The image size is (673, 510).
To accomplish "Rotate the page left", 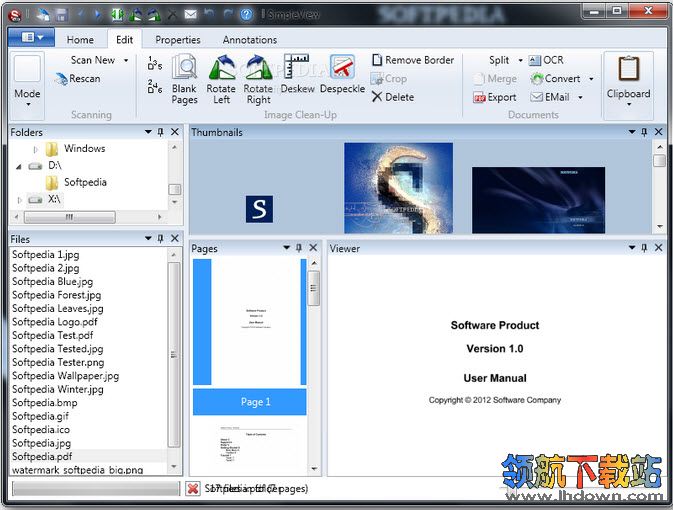I will 221,79.
